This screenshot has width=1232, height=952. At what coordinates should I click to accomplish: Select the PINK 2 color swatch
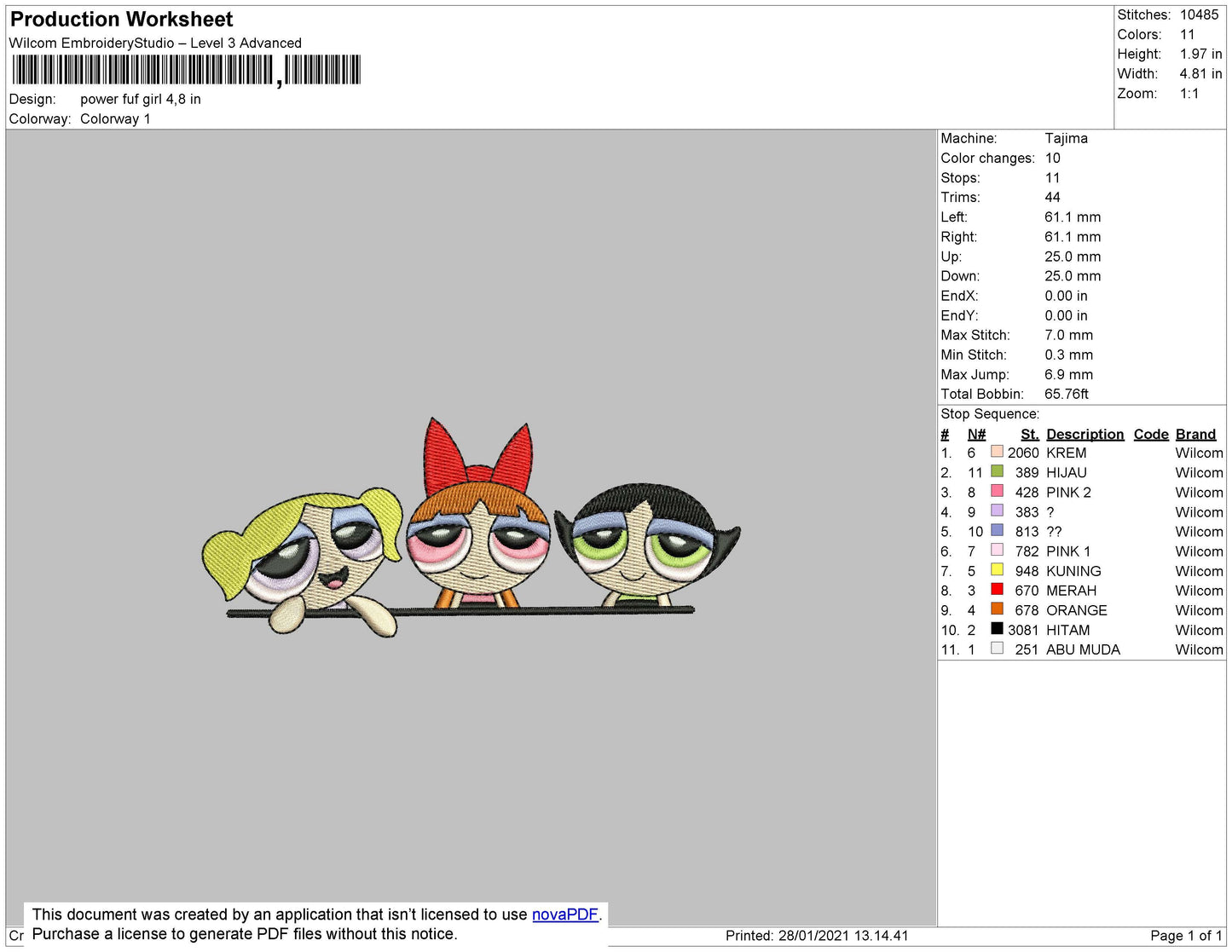[x=997, y=490]
